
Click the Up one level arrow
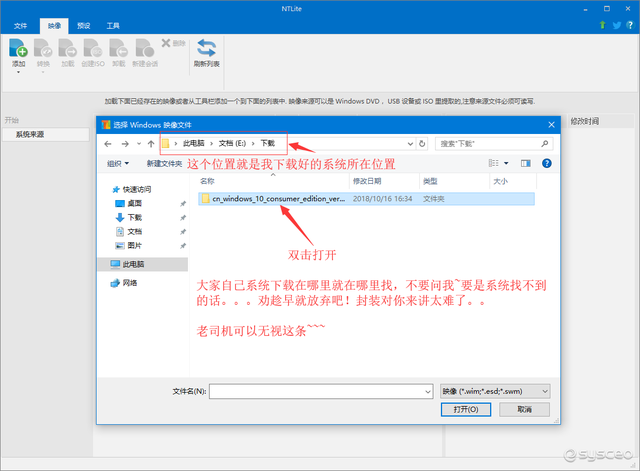[151, 144]
